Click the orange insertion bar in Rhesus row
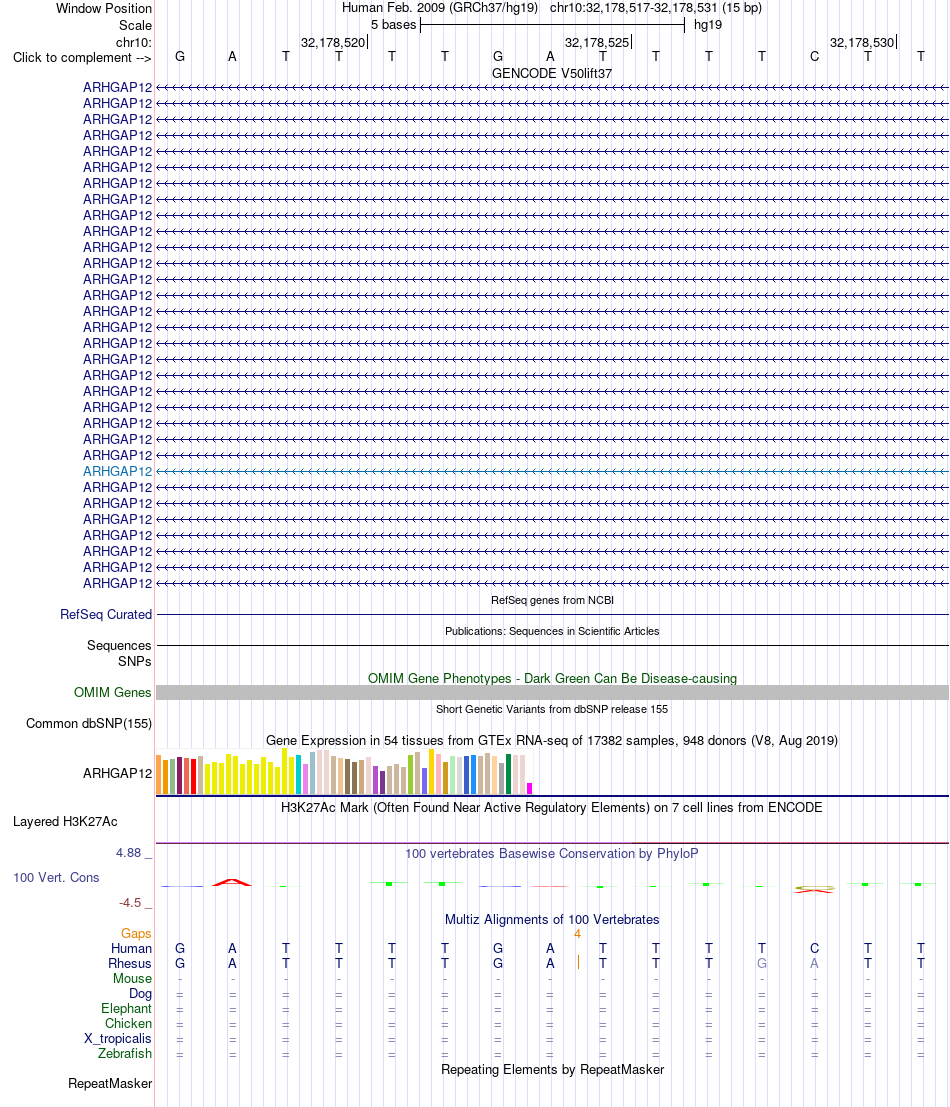950x1107 pixels. click(x=579, y=962)
